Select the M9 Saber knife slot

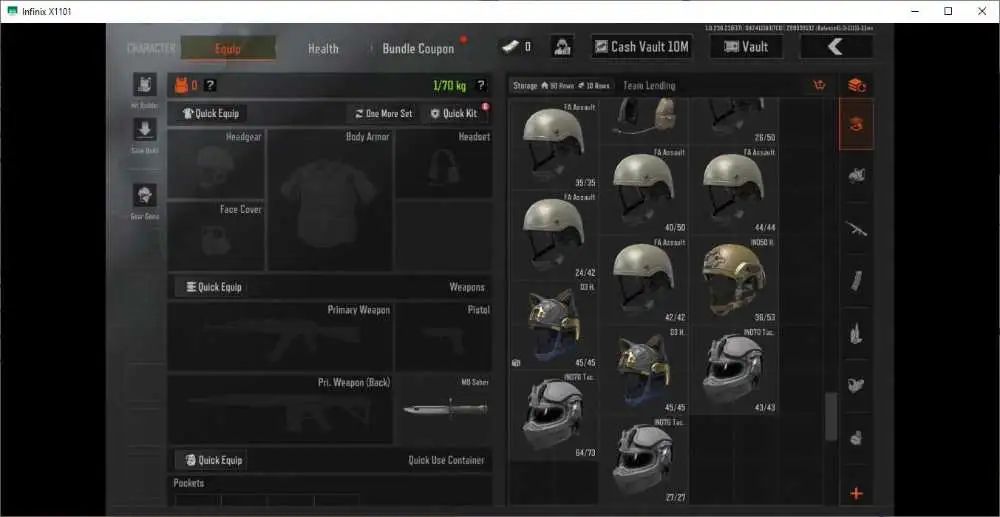(444, 408)
